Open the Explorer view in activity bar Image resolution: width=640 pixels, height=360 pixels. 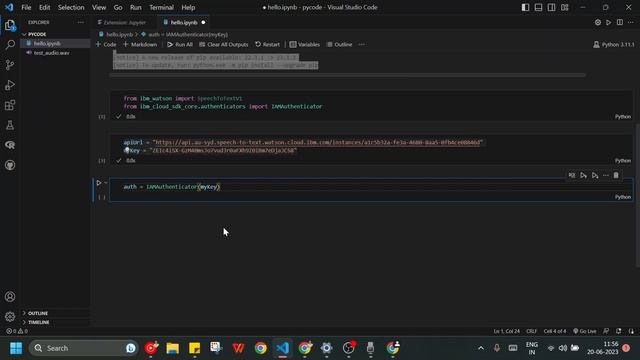10,26
